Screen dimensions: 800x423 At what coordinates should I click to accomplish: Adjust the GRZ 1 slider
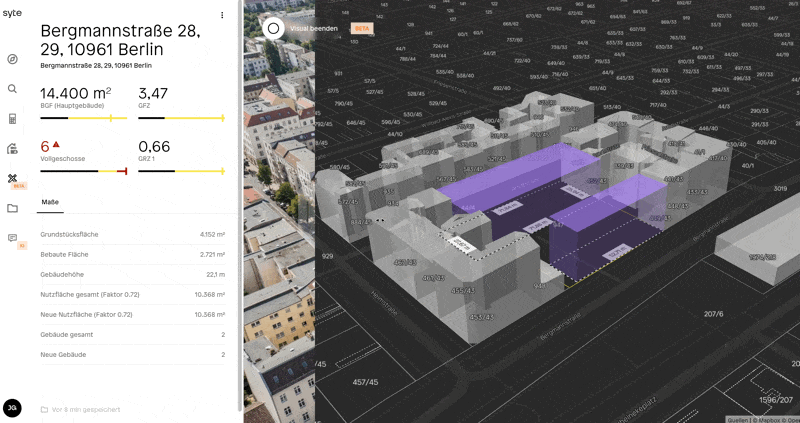[180, 171]
